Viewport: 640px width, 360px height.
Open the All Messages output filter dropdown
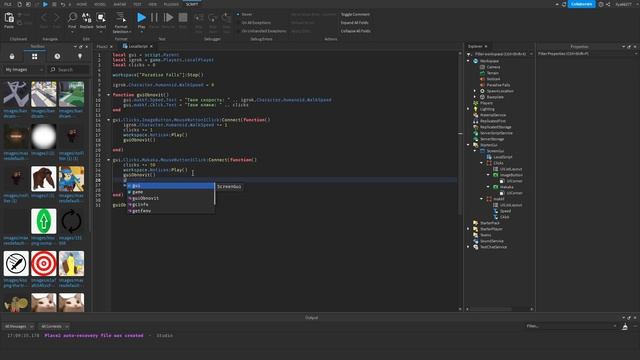[x=19, y=327]
